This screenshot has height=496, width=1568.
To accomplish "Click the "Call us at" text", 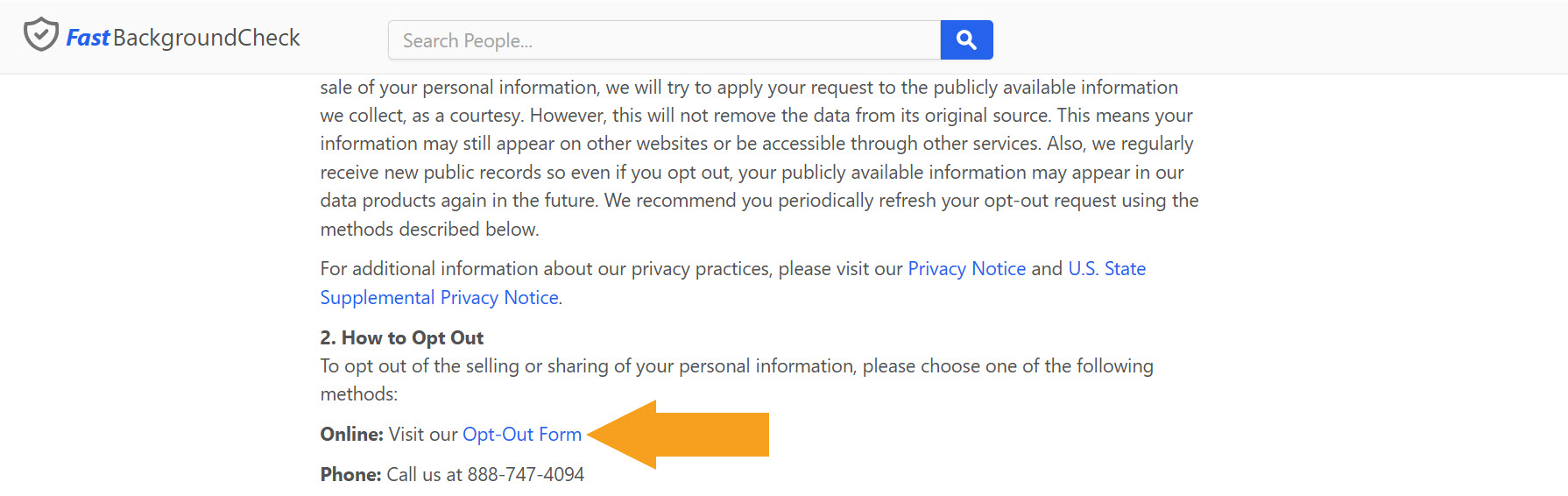I will 424,475.
